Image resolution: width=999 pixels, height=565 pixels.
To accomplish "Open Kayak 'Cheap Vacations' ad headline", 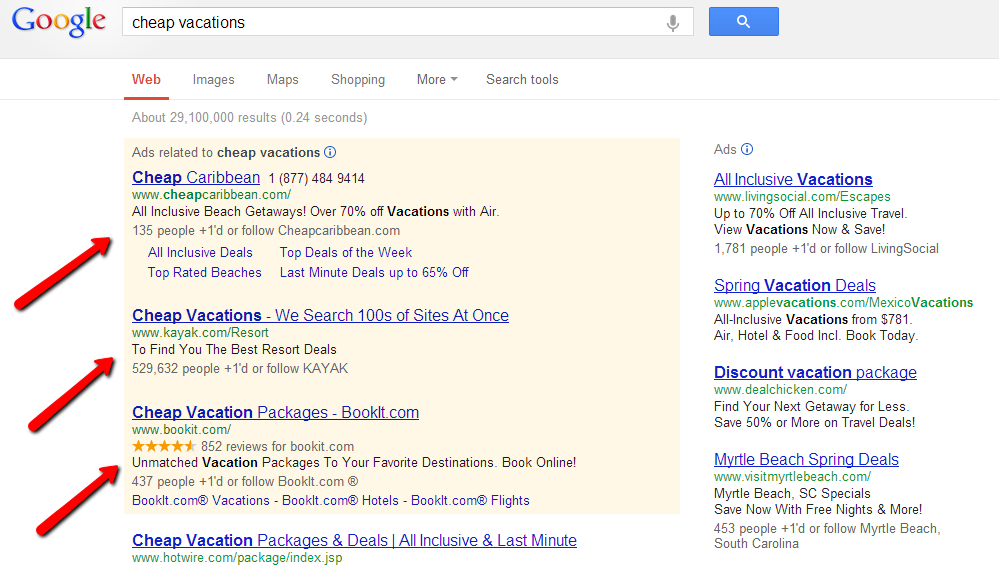I will [320, 316].
